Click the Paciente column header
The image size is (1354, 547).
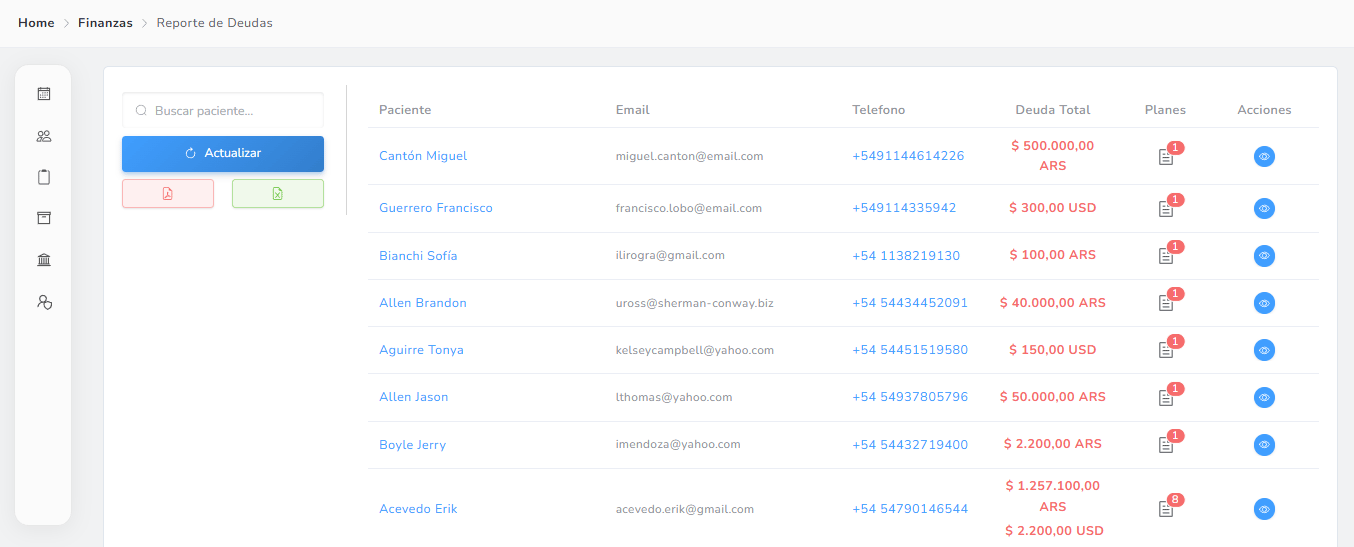pyautogui.click(x=405, y=110)
